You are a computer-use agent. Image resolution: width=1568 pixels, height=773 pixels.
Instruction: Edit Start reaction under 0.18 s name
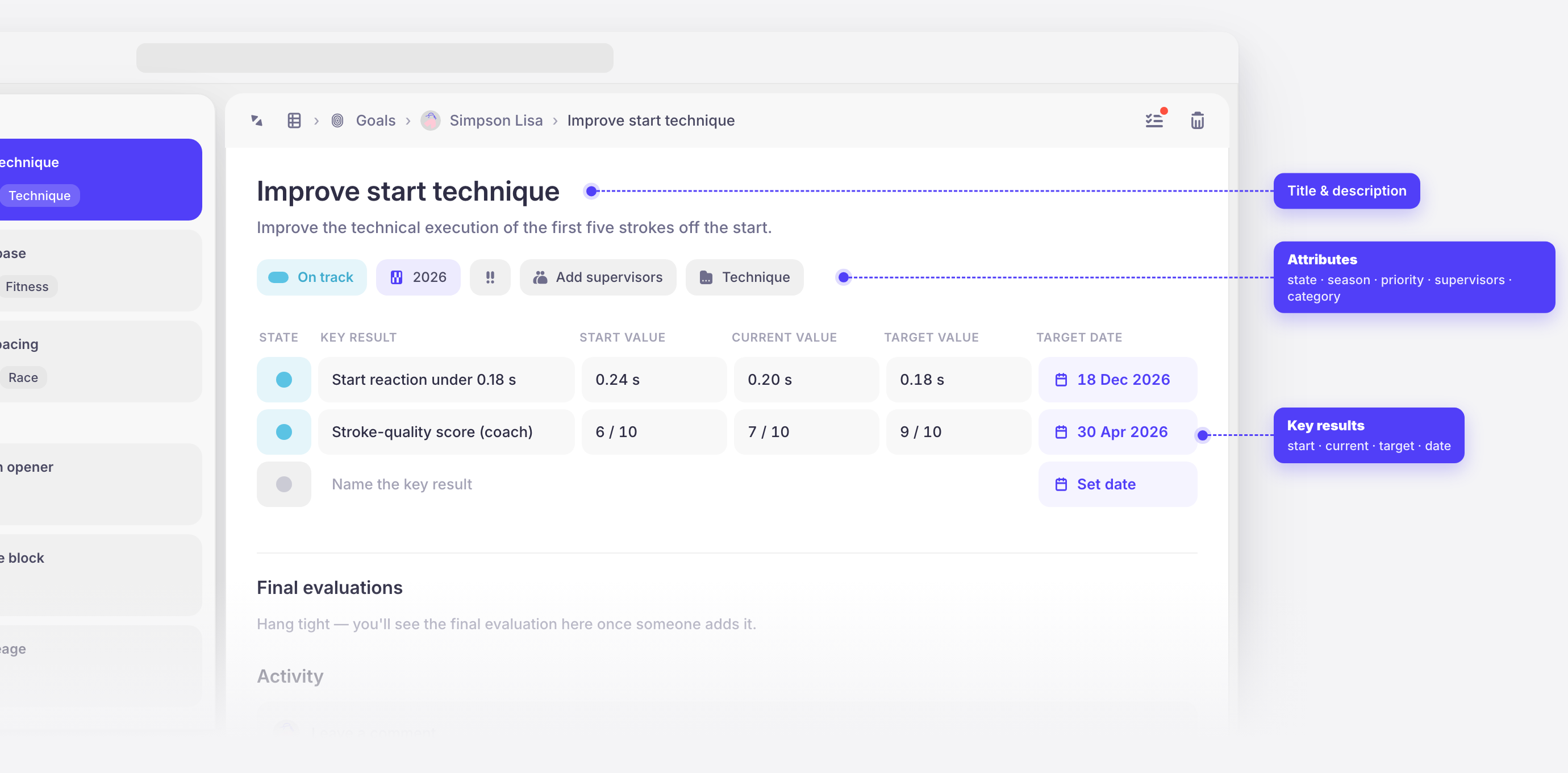click(446, 380)
